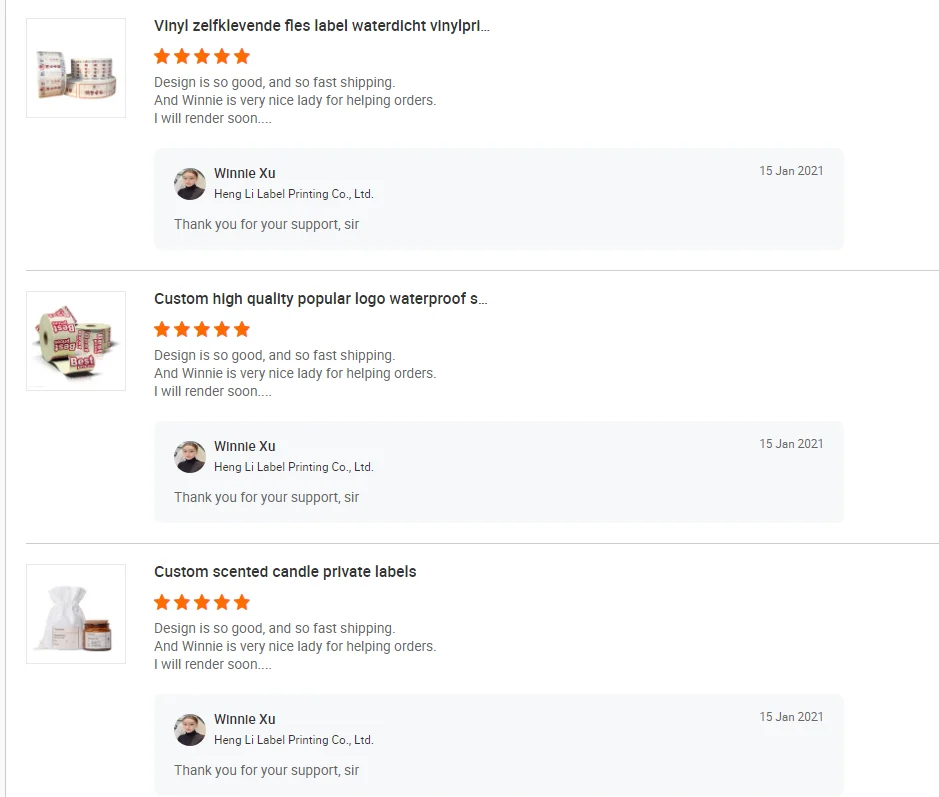This screenshot has height=797, width=939.
Task: Open 'Custom scented candle private labels' title
Action: (x=285, y=572)
